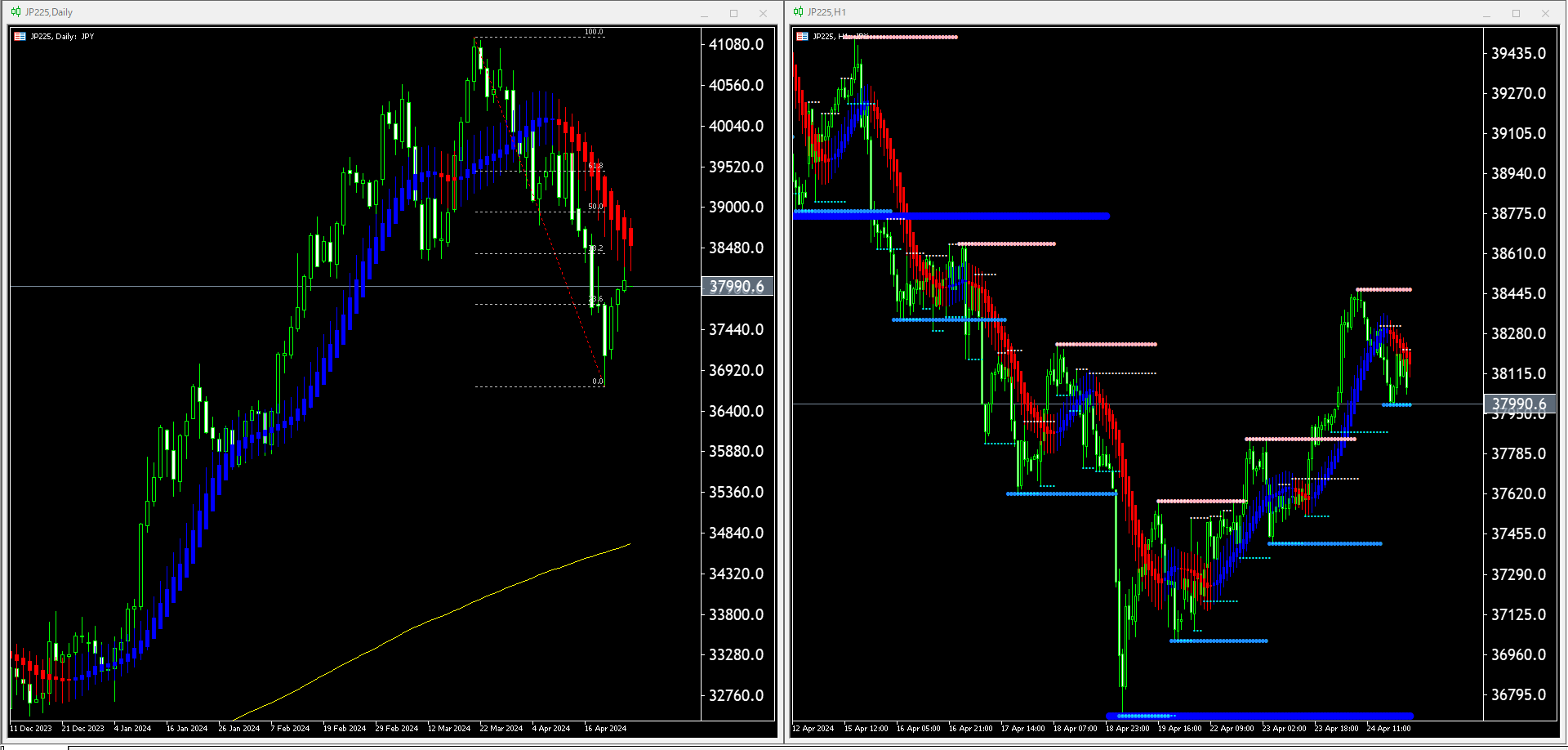Click the trade panel icon in H1 chart
The image size is (1568, 750).
click(802, 37)
